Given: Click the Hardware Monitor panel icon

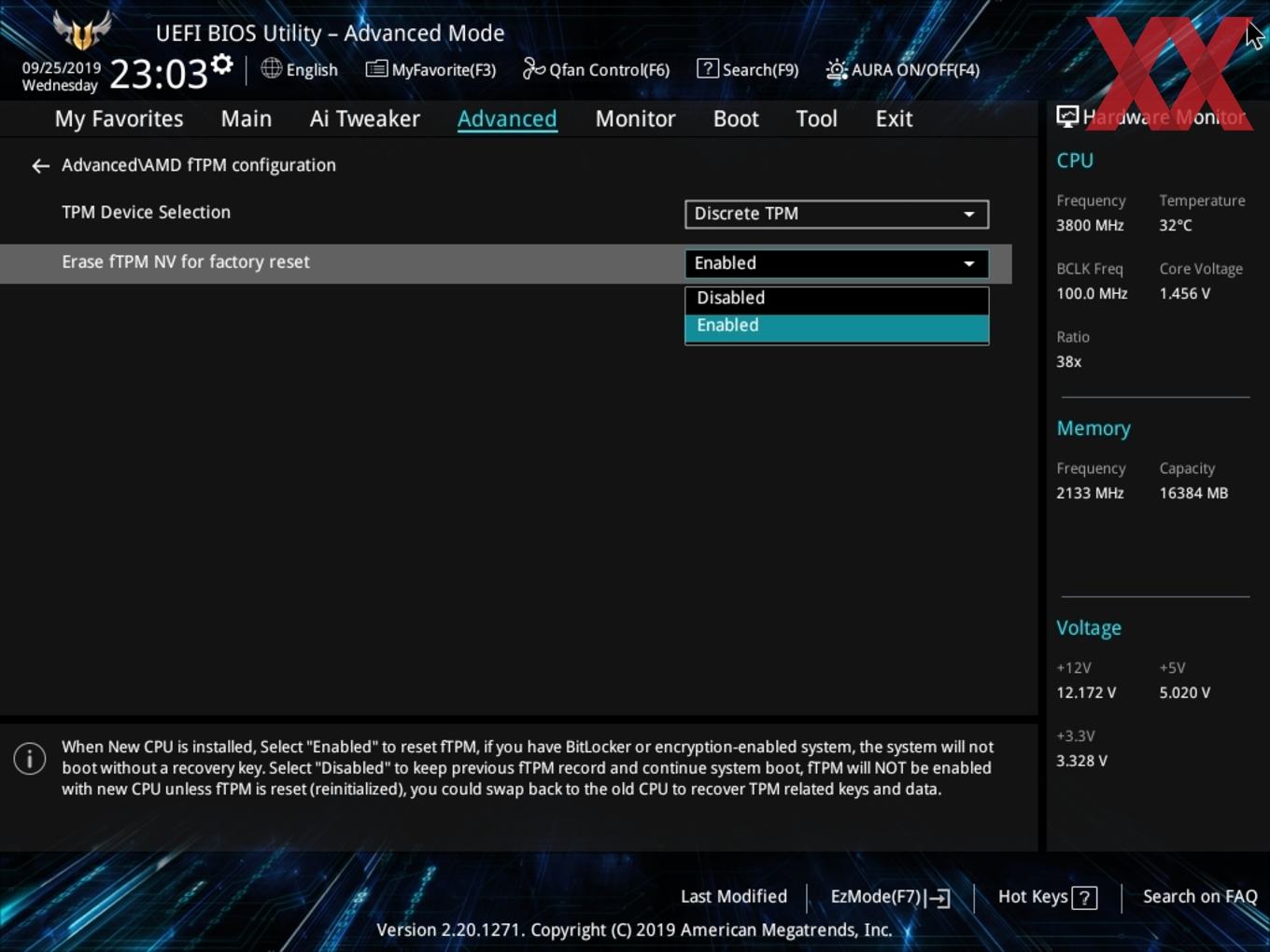Looking at the screenshot, I should coord(1067,117).
